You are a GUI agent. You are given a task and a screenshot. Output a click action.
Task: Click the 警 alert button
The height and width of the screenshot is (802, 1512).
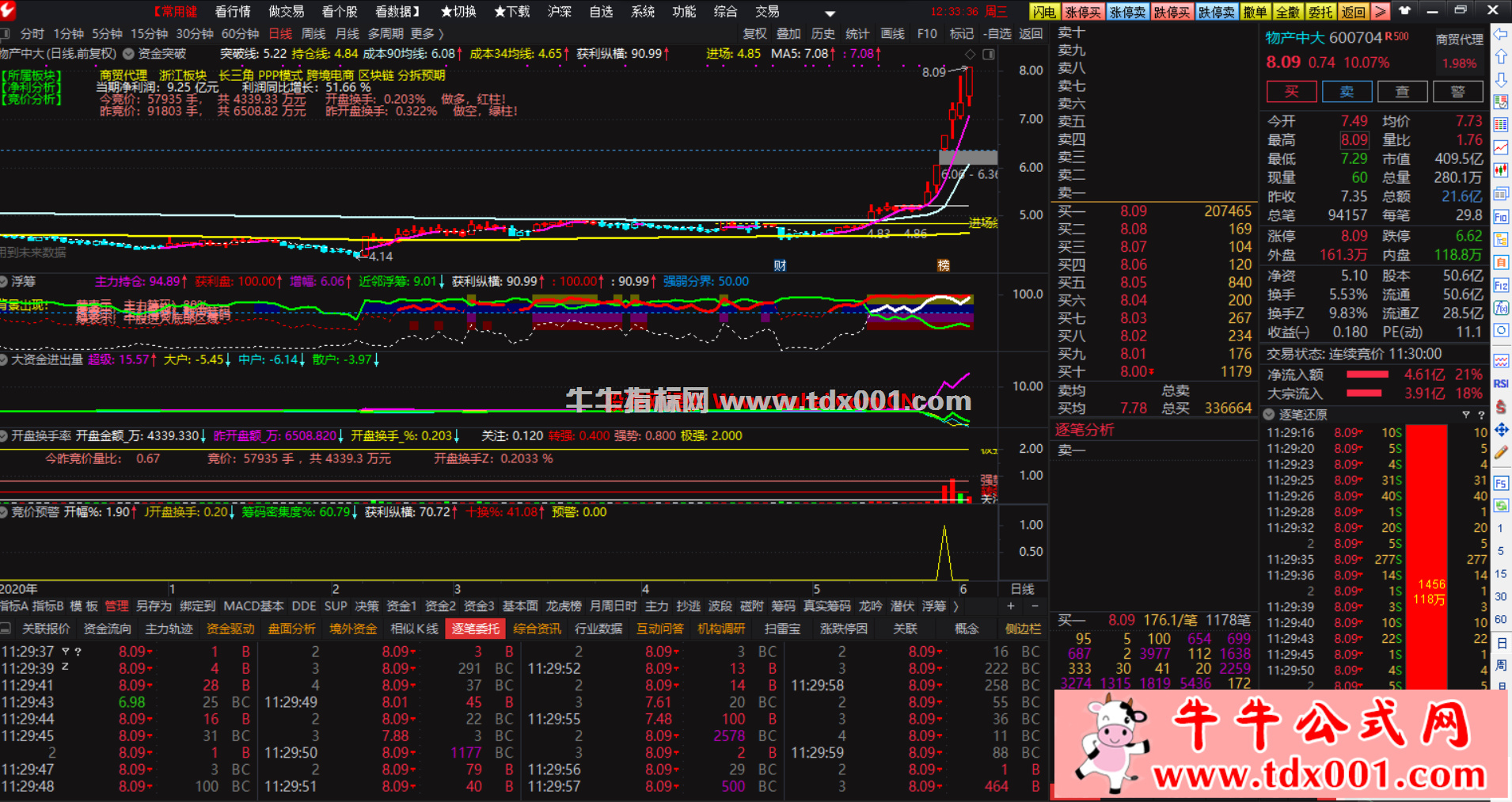tap(1457, 91)
